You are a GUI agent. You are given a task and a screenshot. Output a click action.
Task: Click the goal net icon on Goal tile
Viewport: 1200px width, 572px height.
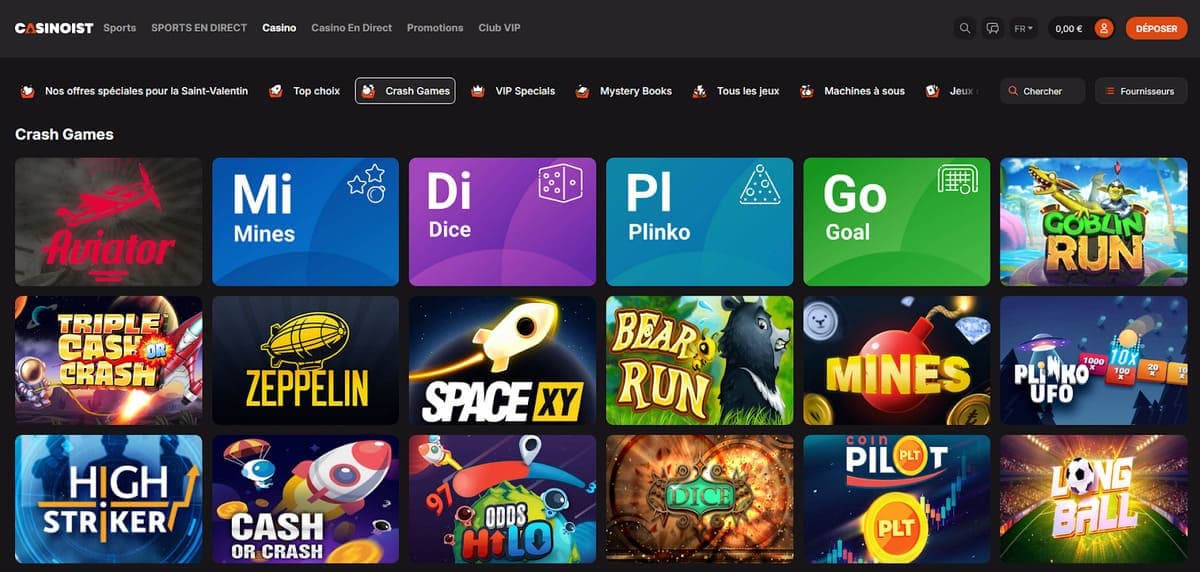[x=957, y=179]
